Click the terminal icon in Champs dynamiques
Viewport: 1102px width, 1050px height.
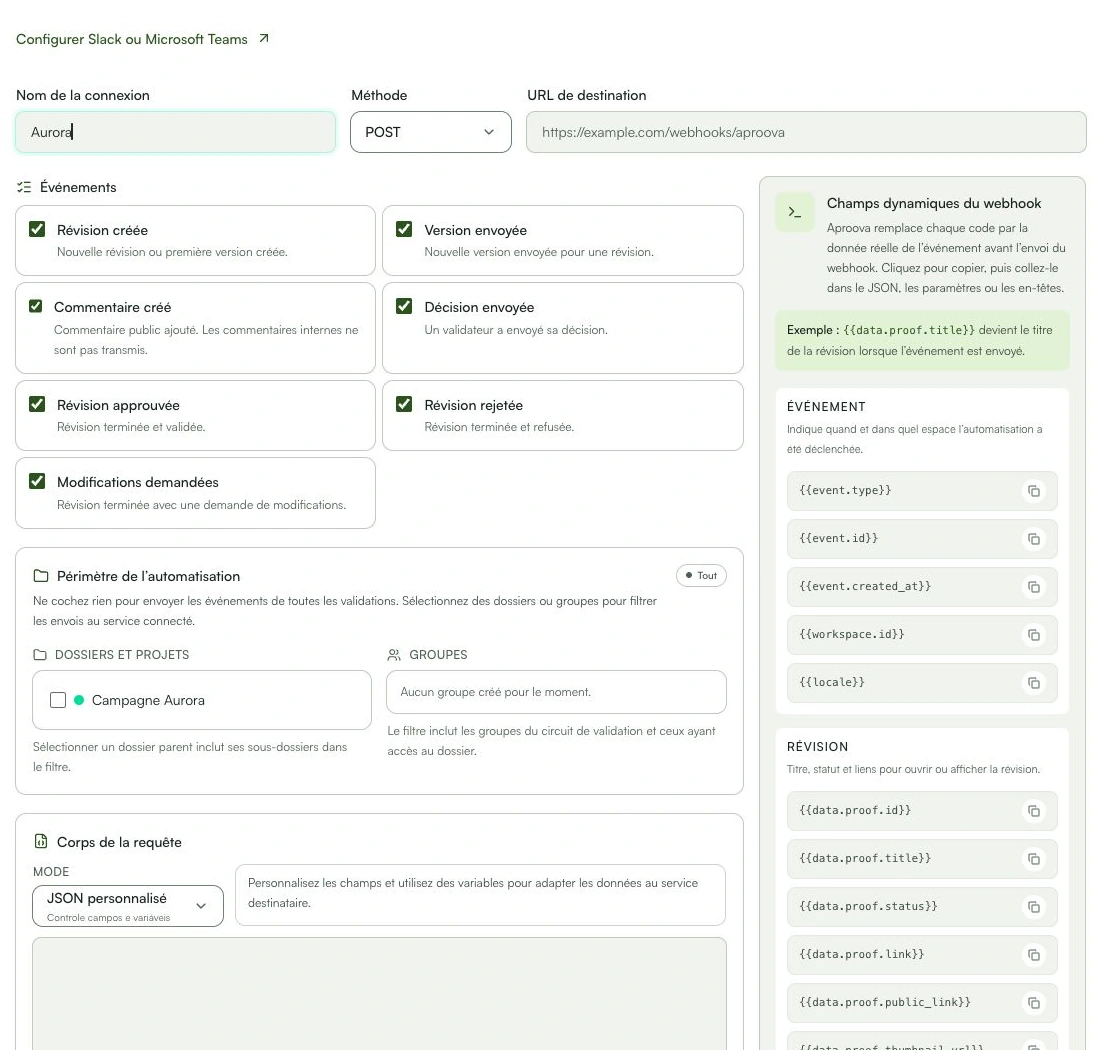click(795, 212)
